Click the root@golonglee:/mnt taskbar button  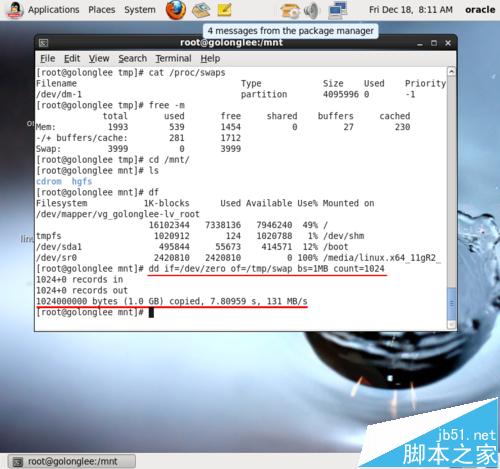click(72, 462)
